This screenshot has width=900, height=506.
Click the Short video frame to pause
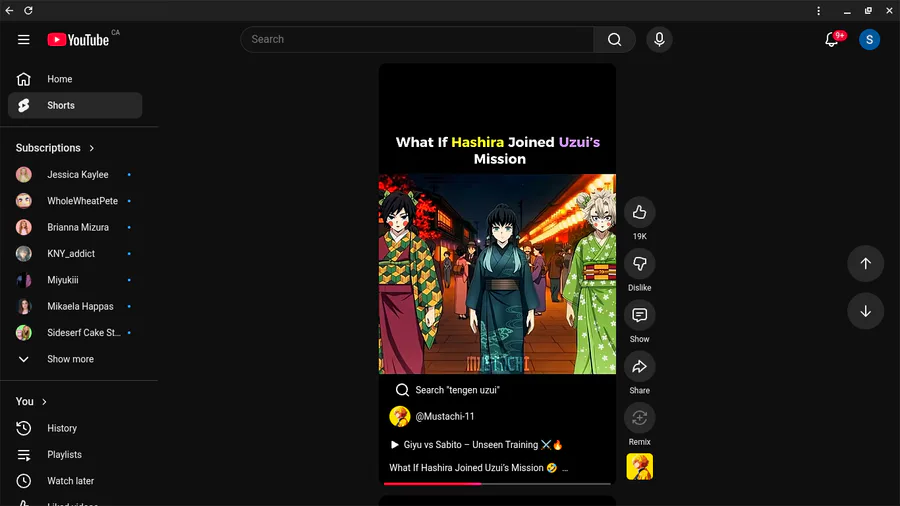[497, 274]
